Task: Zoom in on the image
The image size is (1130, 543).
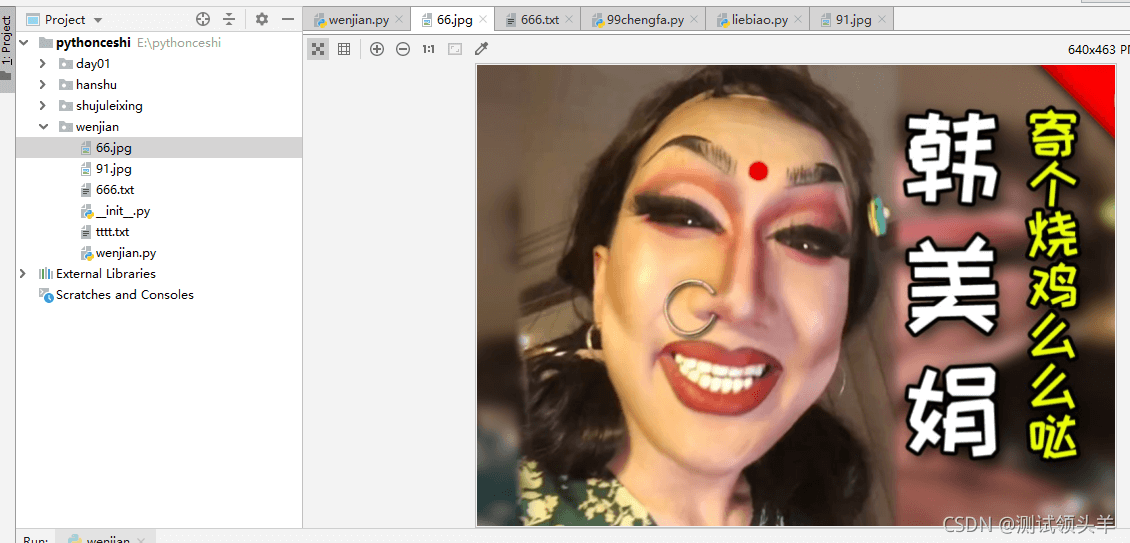Action: [377, 49]
